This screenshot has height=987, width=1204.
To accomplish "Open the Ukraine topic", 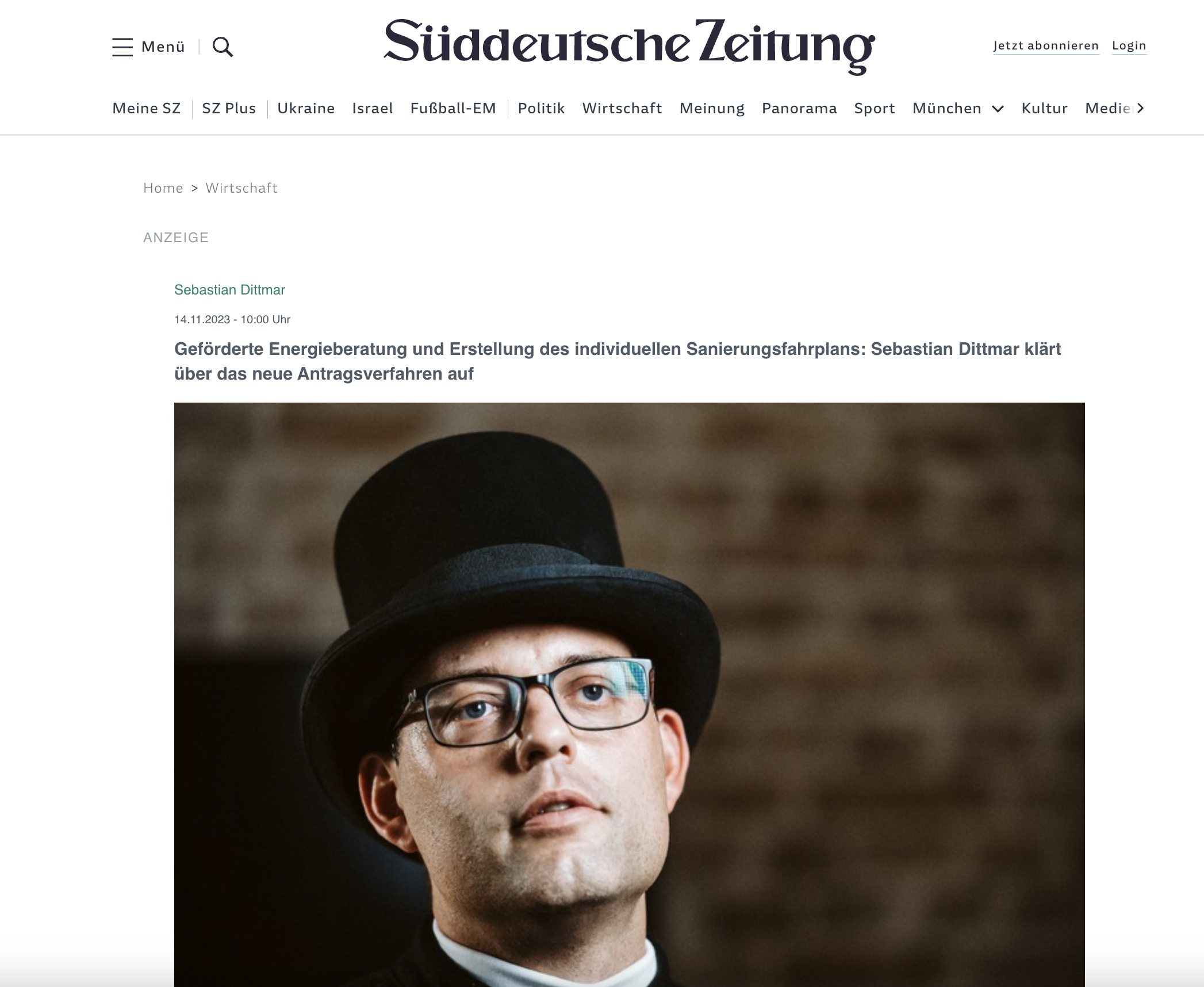I will pyautogui.click(x=306, y=108).
